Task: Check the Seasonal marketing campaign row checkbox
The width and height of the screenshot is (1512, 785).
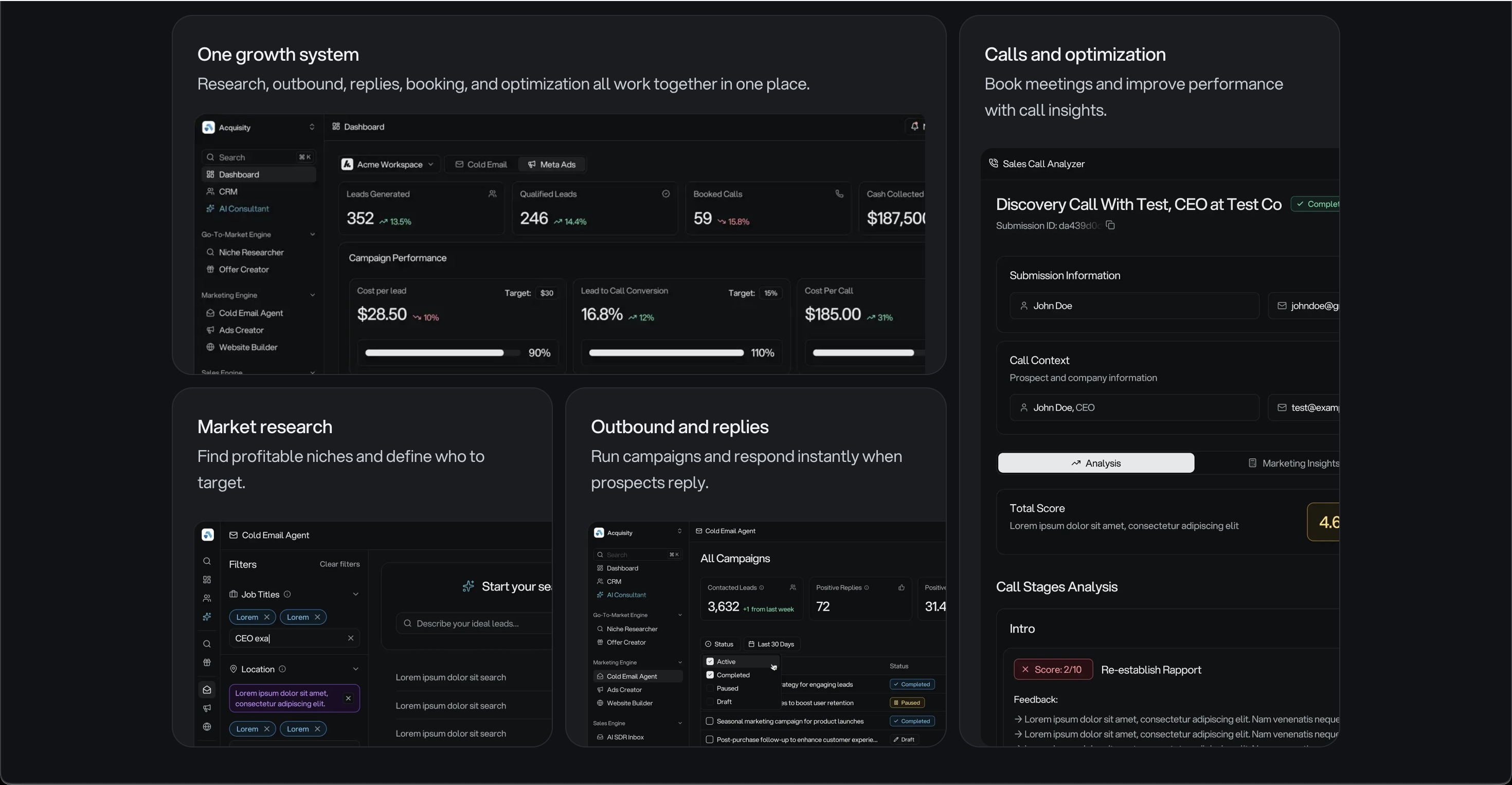Action: point(710,721)
